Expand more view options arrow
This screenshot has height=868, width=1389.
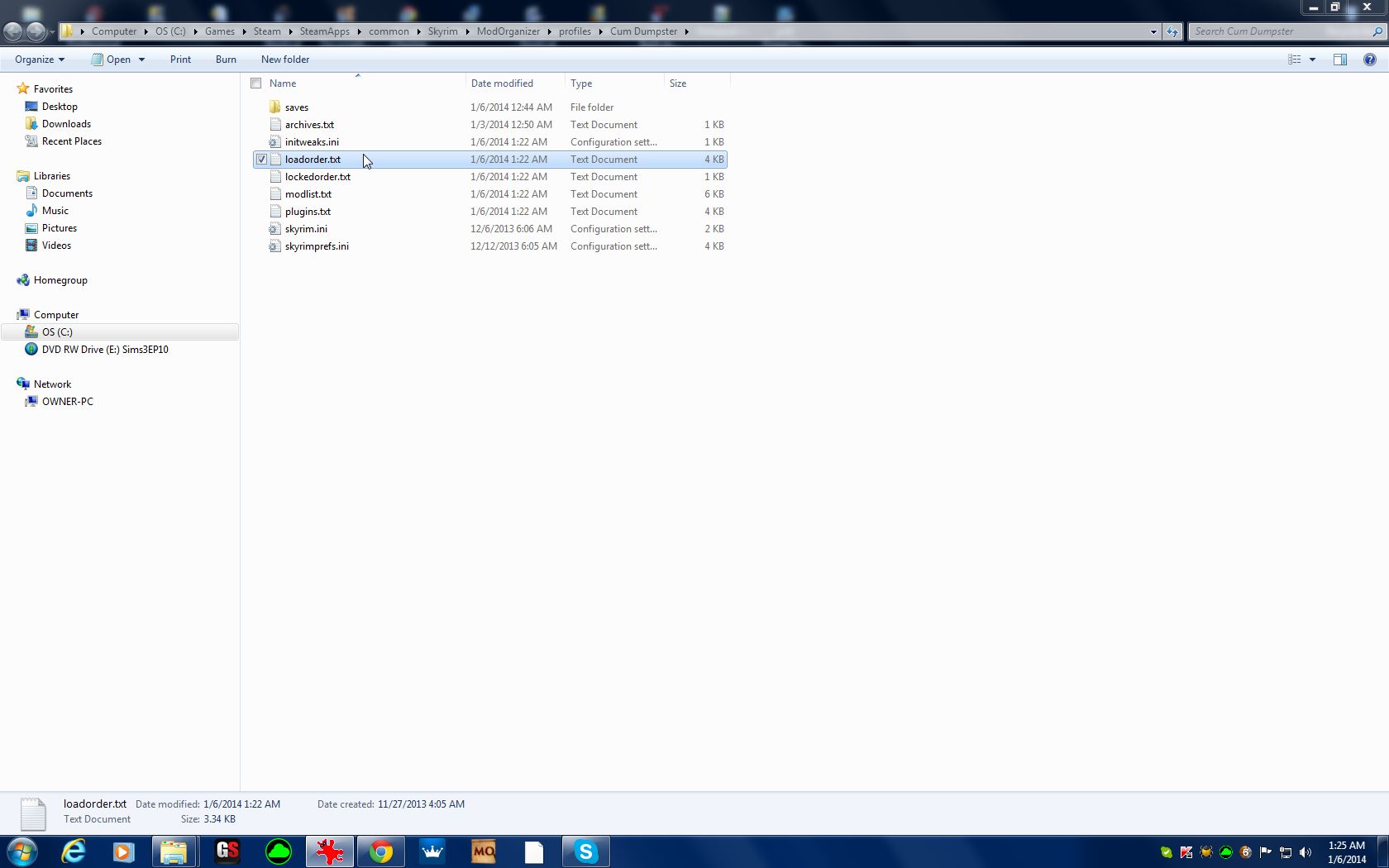click(1312, 60)
